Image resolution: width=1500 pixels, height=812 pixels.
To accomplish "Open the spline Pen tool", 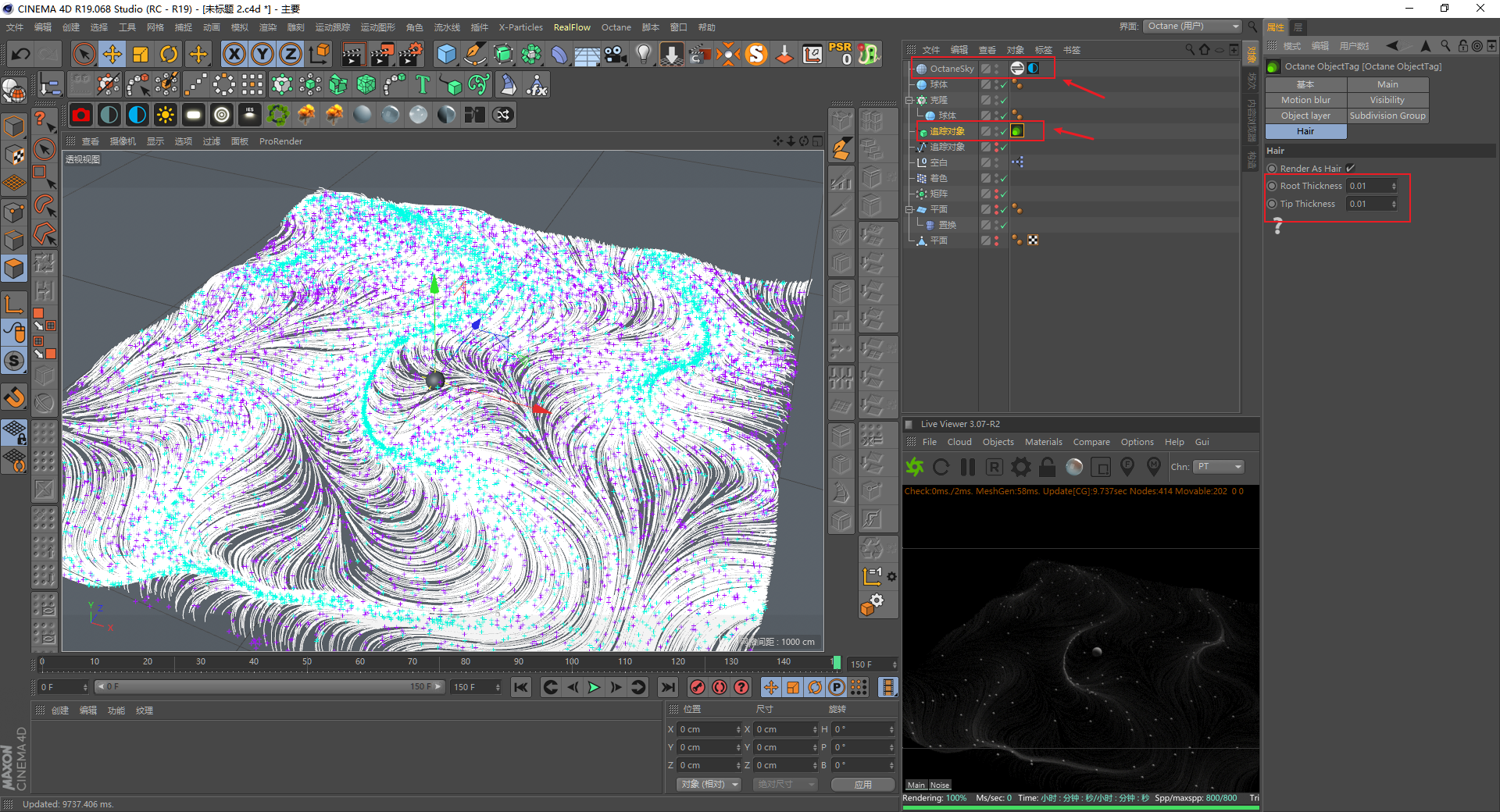I will (474, 54).
